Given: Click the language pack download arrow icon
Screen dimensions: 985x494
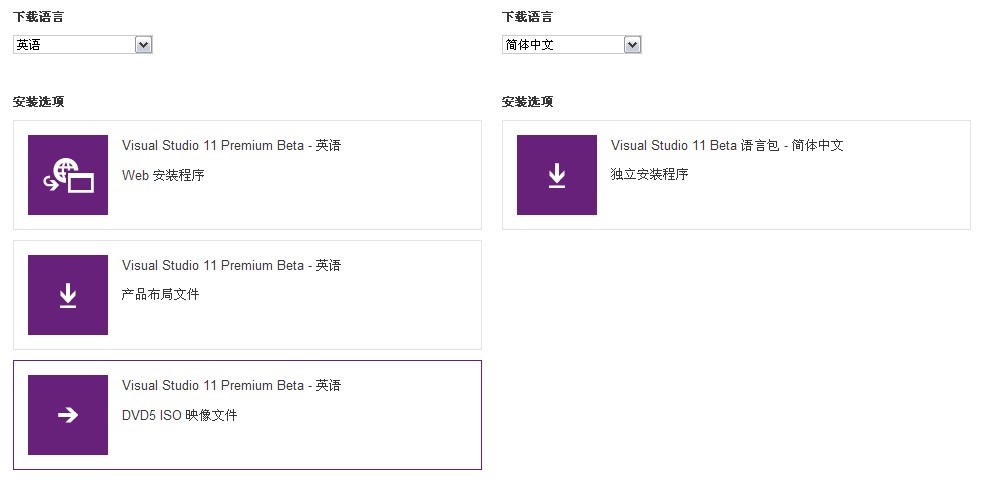Looking at the screenshot, I should (x=557, y=175).
